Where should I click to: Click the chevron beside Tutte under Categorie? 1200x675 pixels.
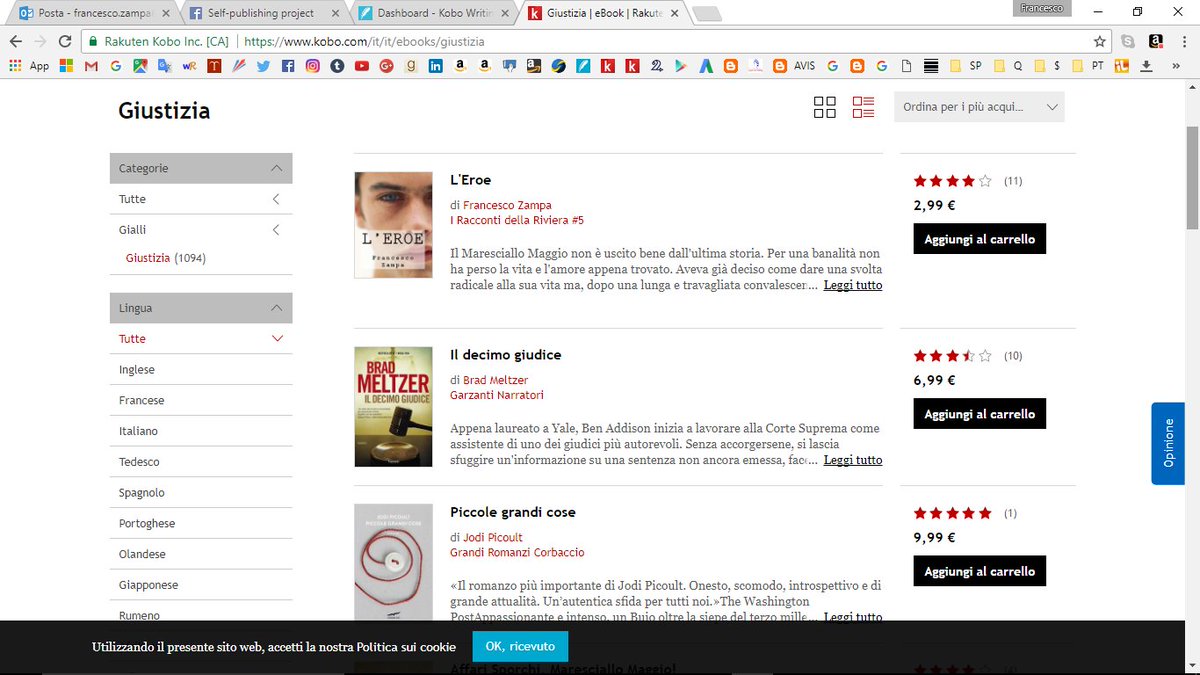277,199
